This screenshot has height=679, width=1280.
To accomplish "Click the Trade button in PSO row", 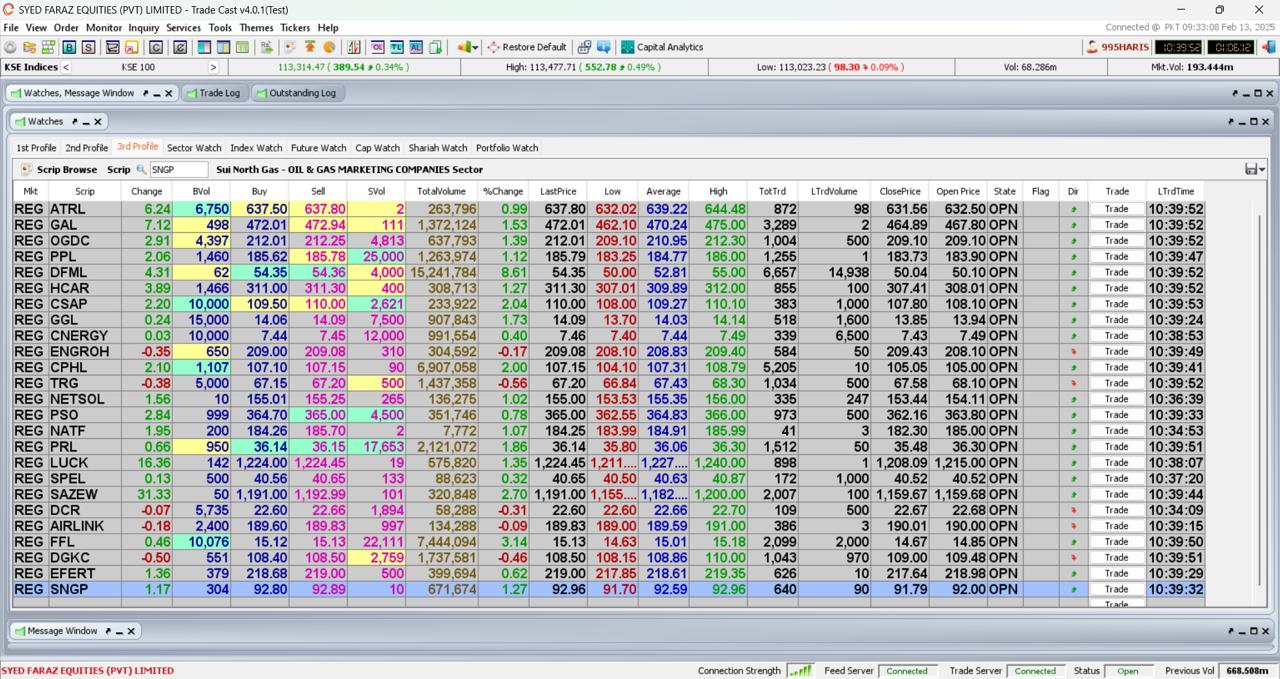I will click(x=1116, y=415).
